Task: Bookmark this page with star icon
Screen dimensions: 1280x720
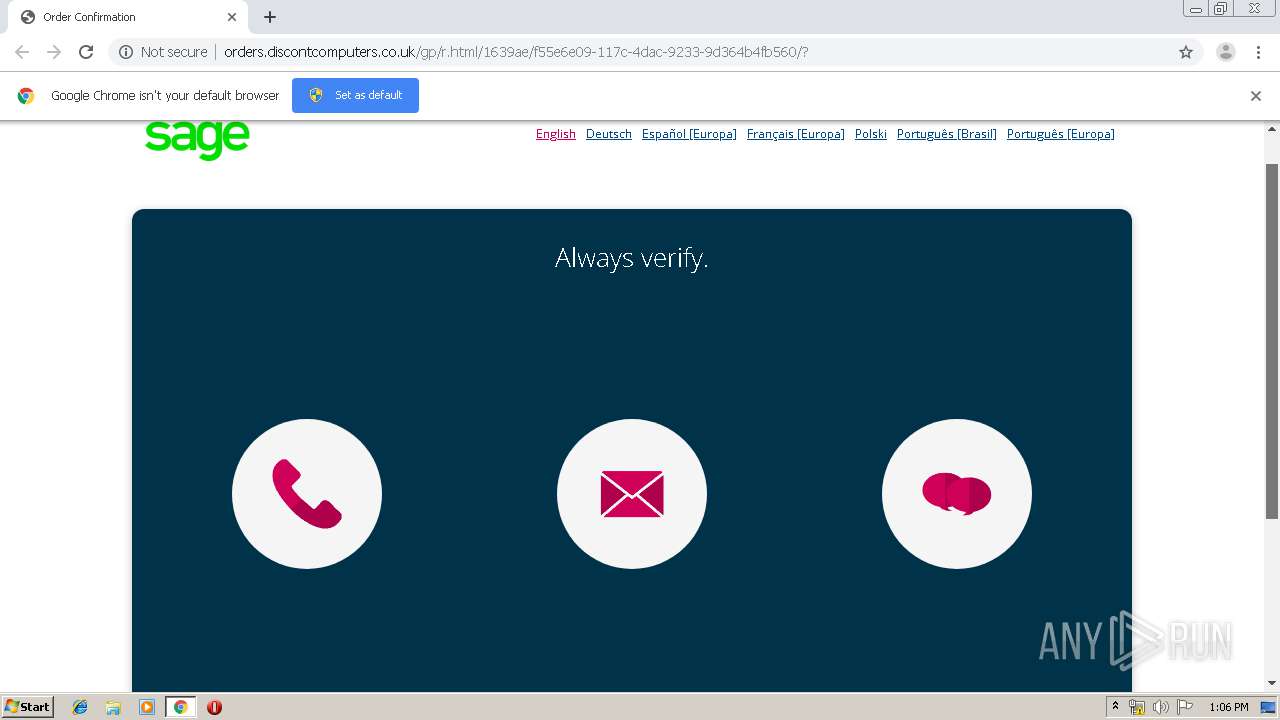Action: point(1186,52)
